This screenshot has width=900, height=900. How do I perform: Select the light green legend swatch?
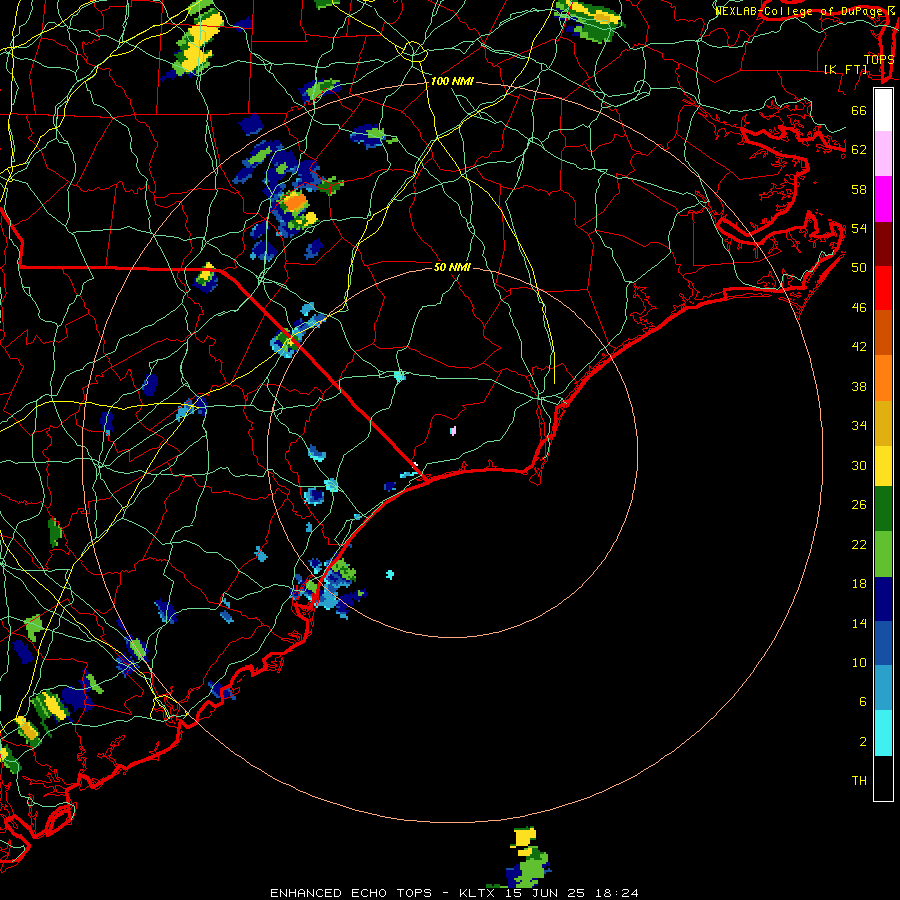pyautogui.click(x=883, y=554)
